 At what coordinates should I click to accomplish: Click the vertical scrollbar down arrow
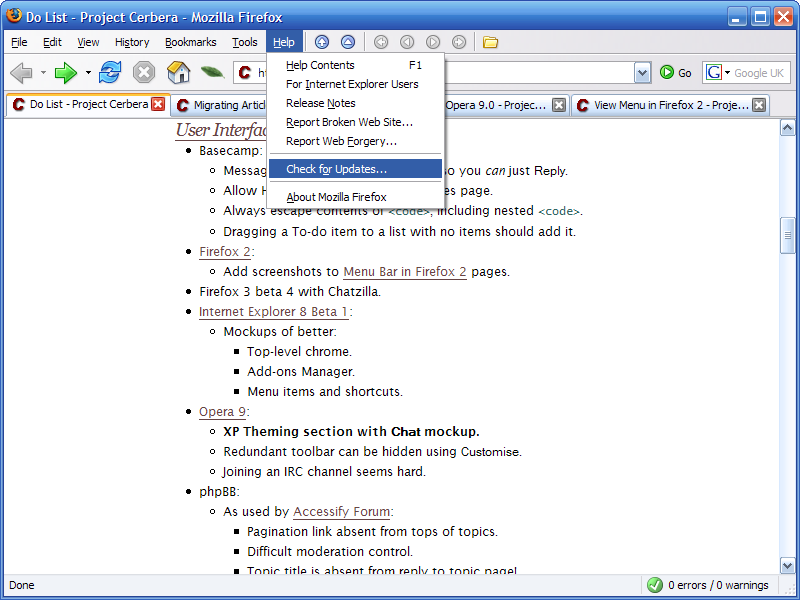[787, 565]
